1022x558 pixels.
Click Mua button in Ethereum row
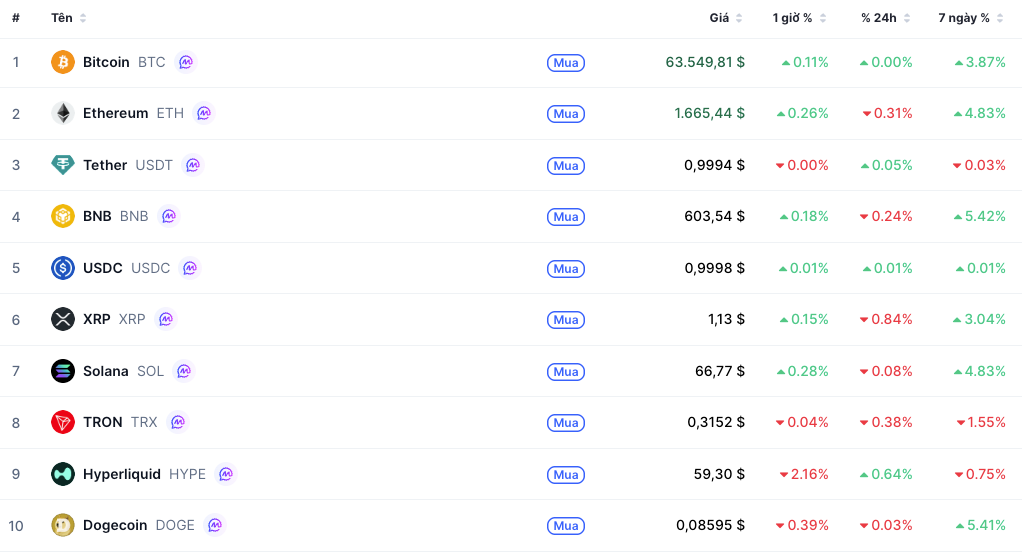(x=566, y=114)
